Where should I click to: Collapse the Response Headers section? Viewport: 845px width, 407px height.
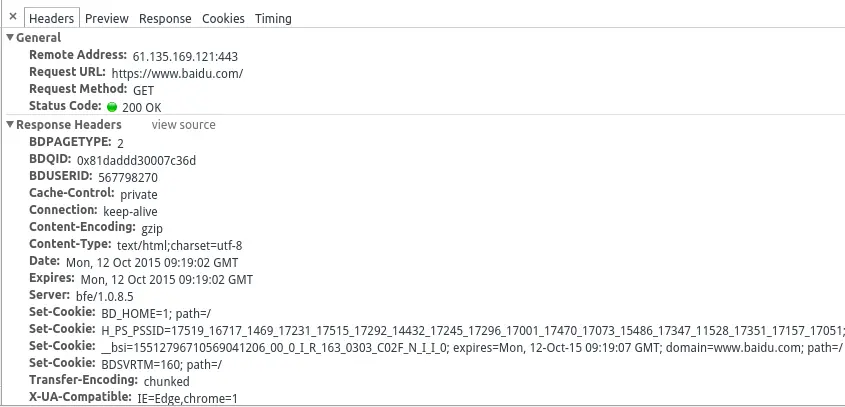coord(11,125)
